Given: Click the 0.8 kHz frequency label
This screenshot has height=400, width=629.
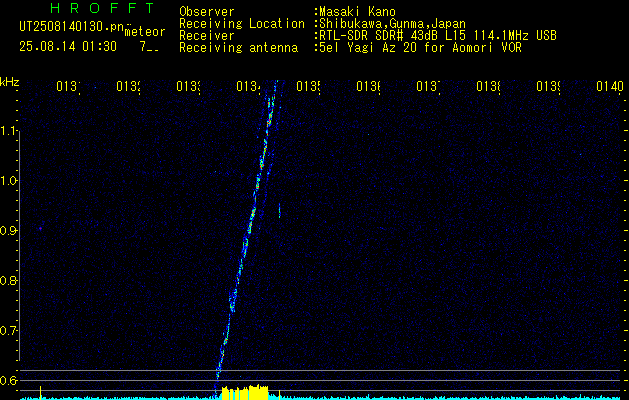Looking at the screenshot, I should click(8, 280).
